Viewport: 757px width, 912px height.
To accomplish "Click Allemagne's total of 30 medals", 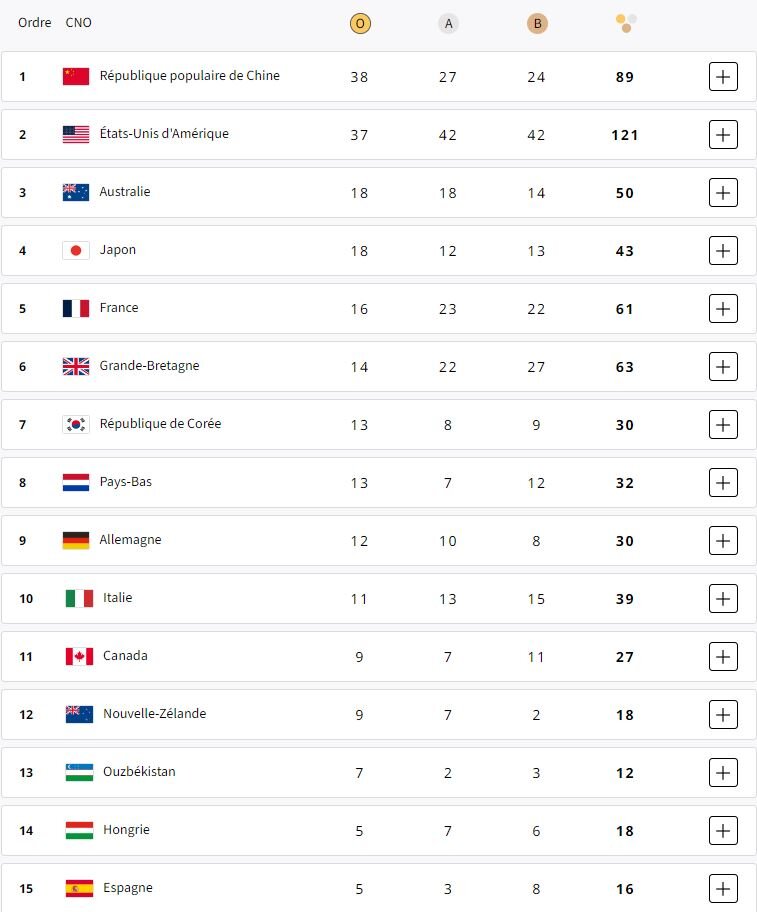I will coord(625,541).
